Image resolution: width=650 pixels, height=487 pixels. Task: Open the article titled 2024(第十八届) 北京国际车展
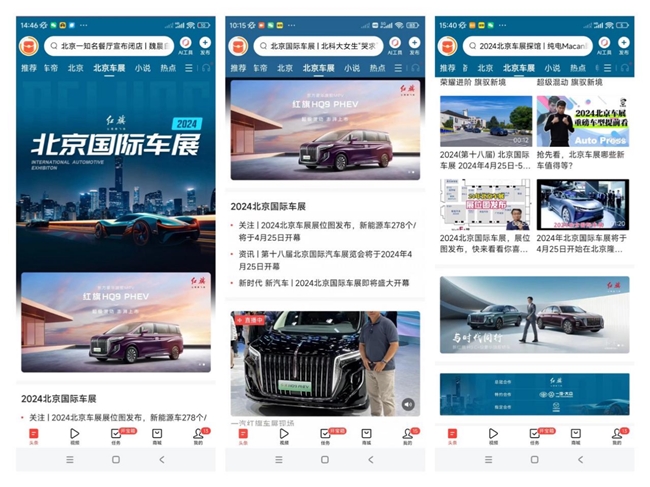tap(485, 160)
